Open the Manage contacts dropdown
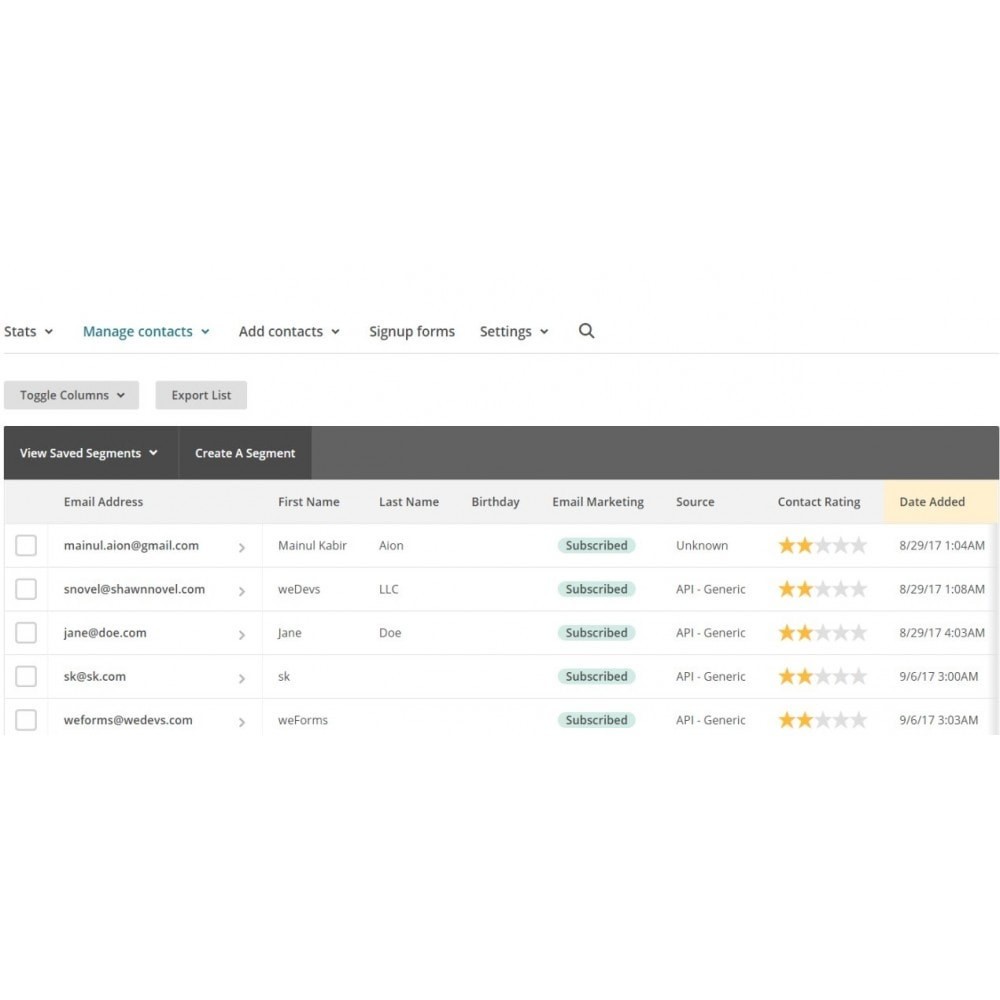Screen dimensions: 1000x1000 pyautogui.click(x=146, y=332)
